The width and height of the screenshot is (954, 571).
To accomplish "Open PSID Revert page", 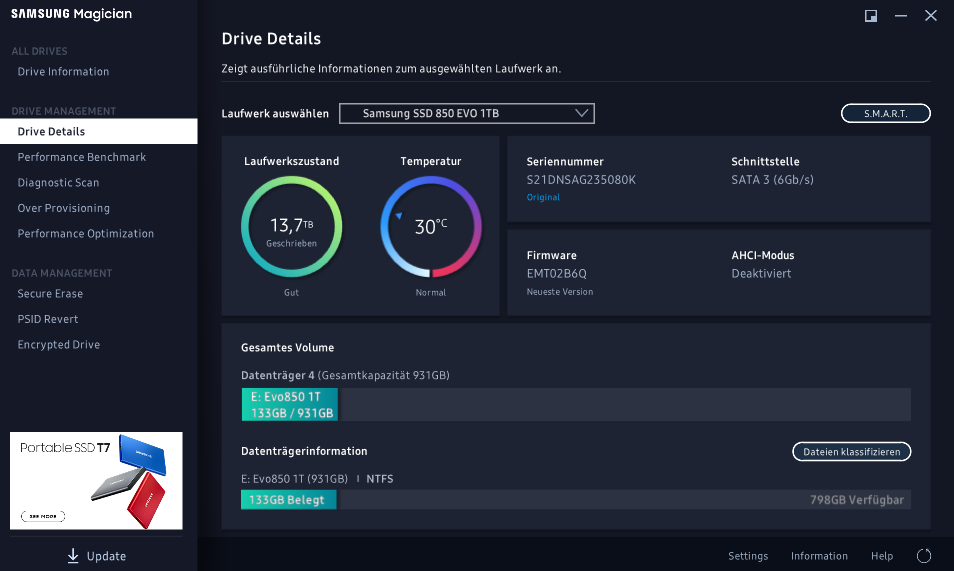I will (x=48, y=319).
